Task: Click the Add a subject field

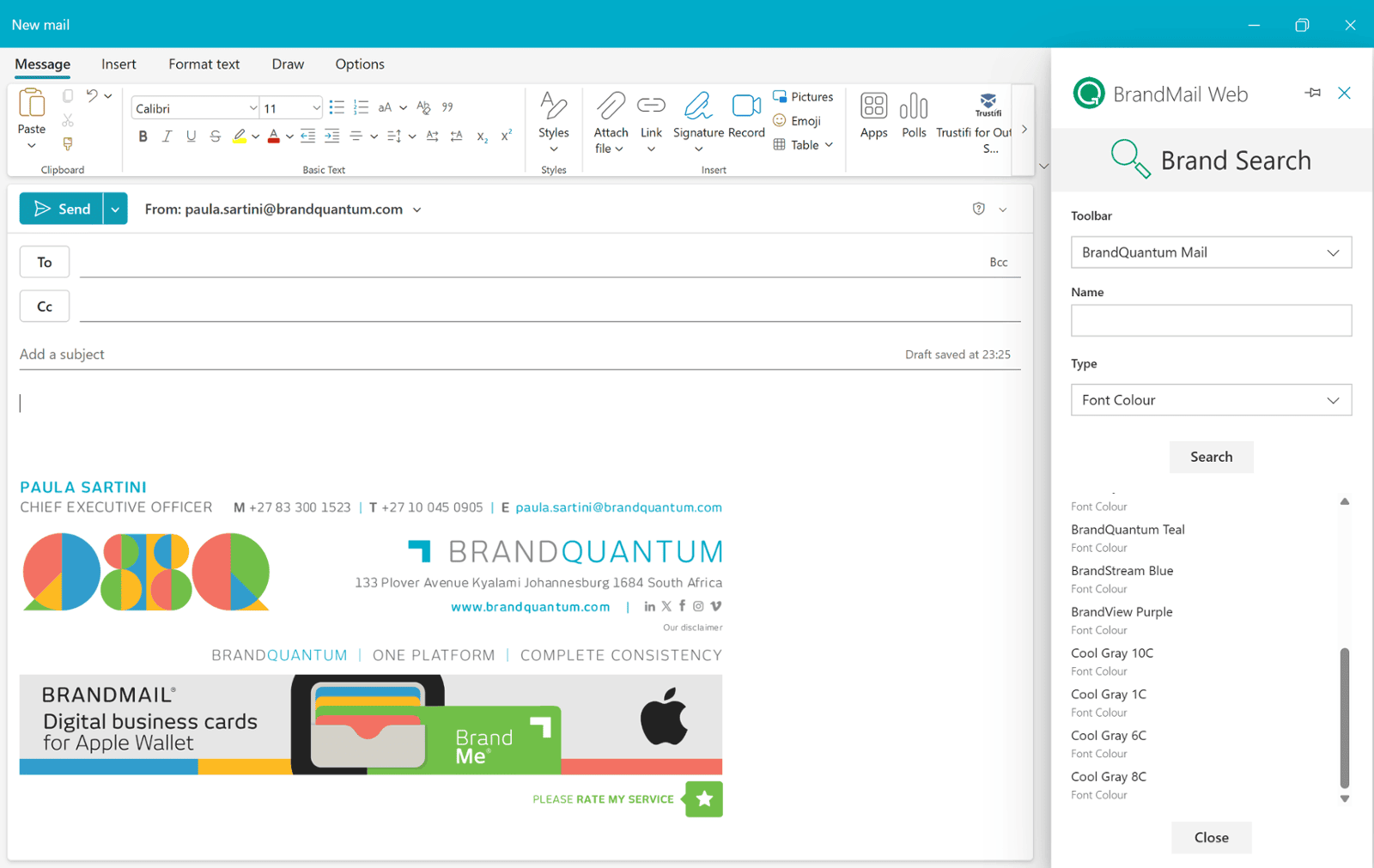Action: (x=455, y=355)
